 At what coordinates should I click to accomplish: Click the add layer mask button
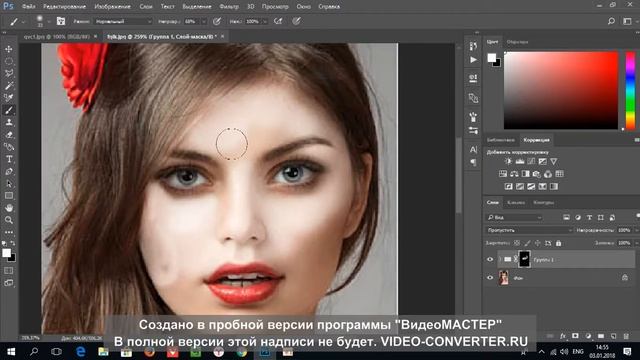coord(576,336)
